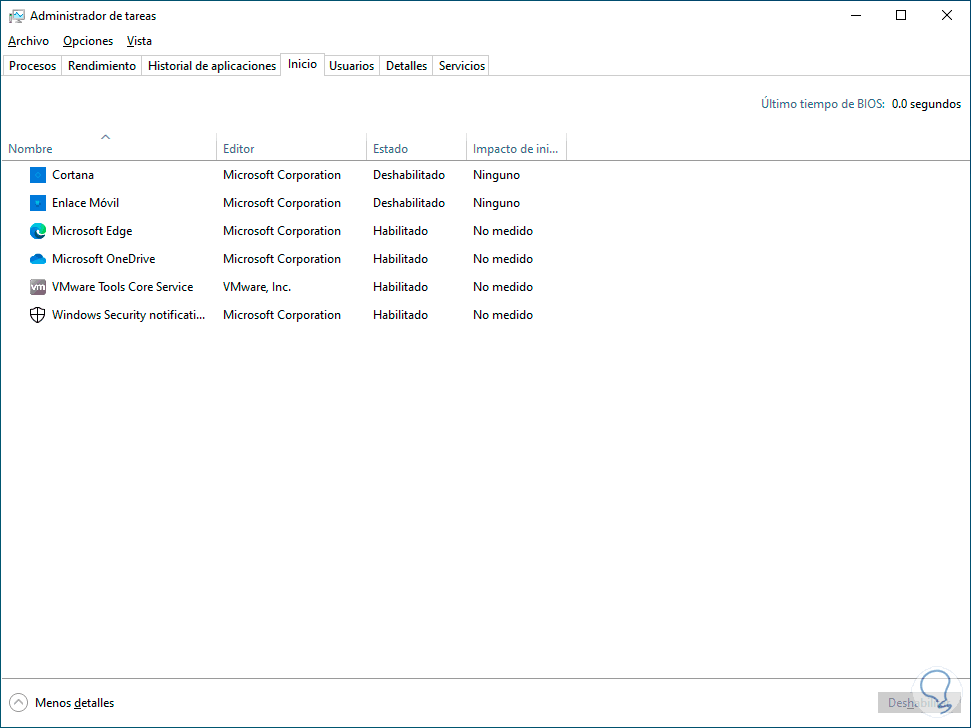971x728 pixels.
Task: Click Ninguno impact for Cortana
Action: 496,175
